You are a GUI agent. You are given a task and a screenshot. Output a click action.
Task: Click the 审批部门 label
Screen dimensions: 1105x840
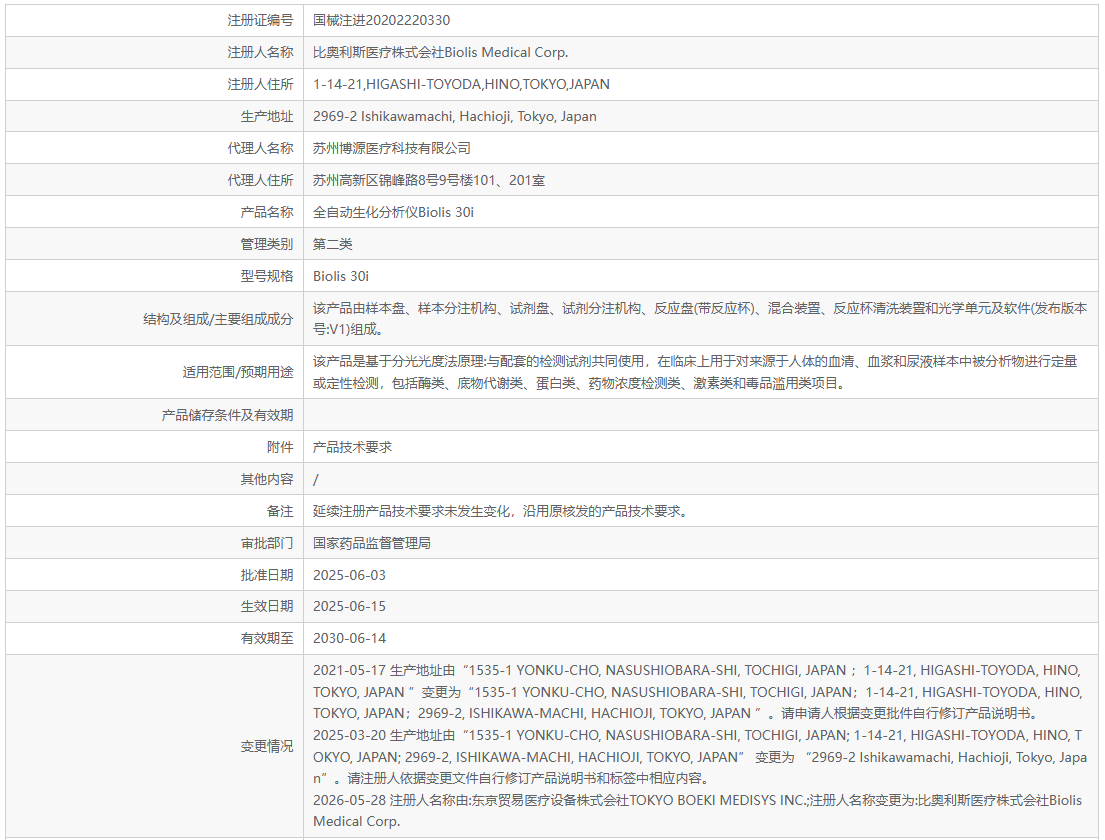click(266, 543)
